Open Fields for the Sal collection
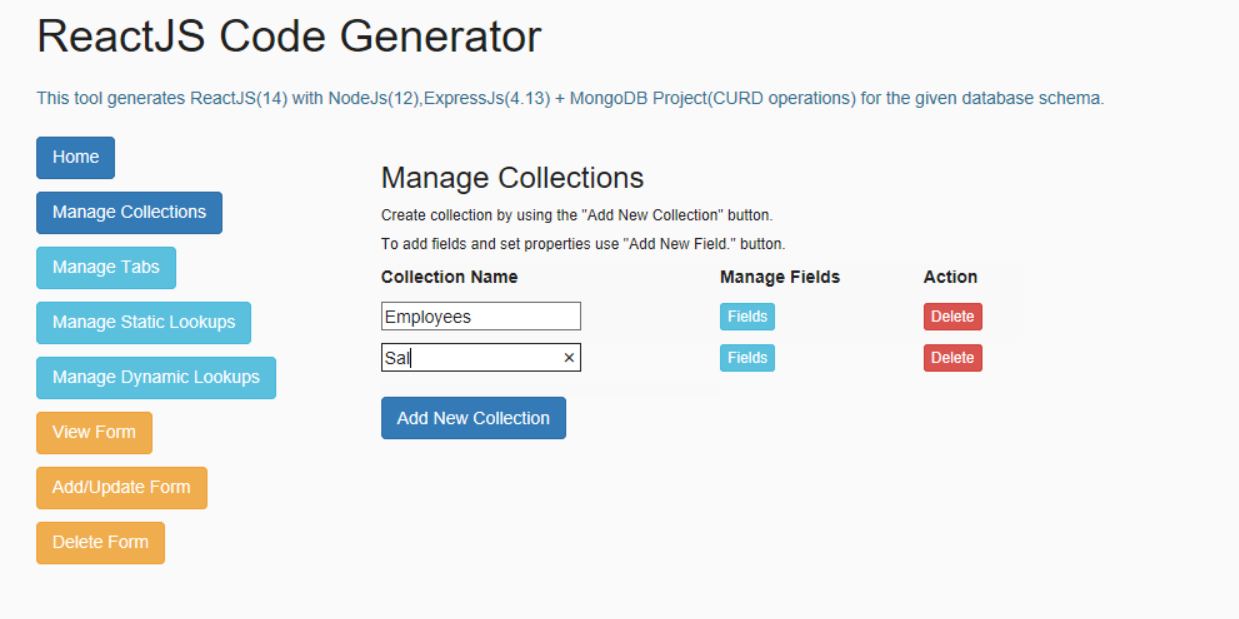1239x619 pixels. (x=747, y=358)
